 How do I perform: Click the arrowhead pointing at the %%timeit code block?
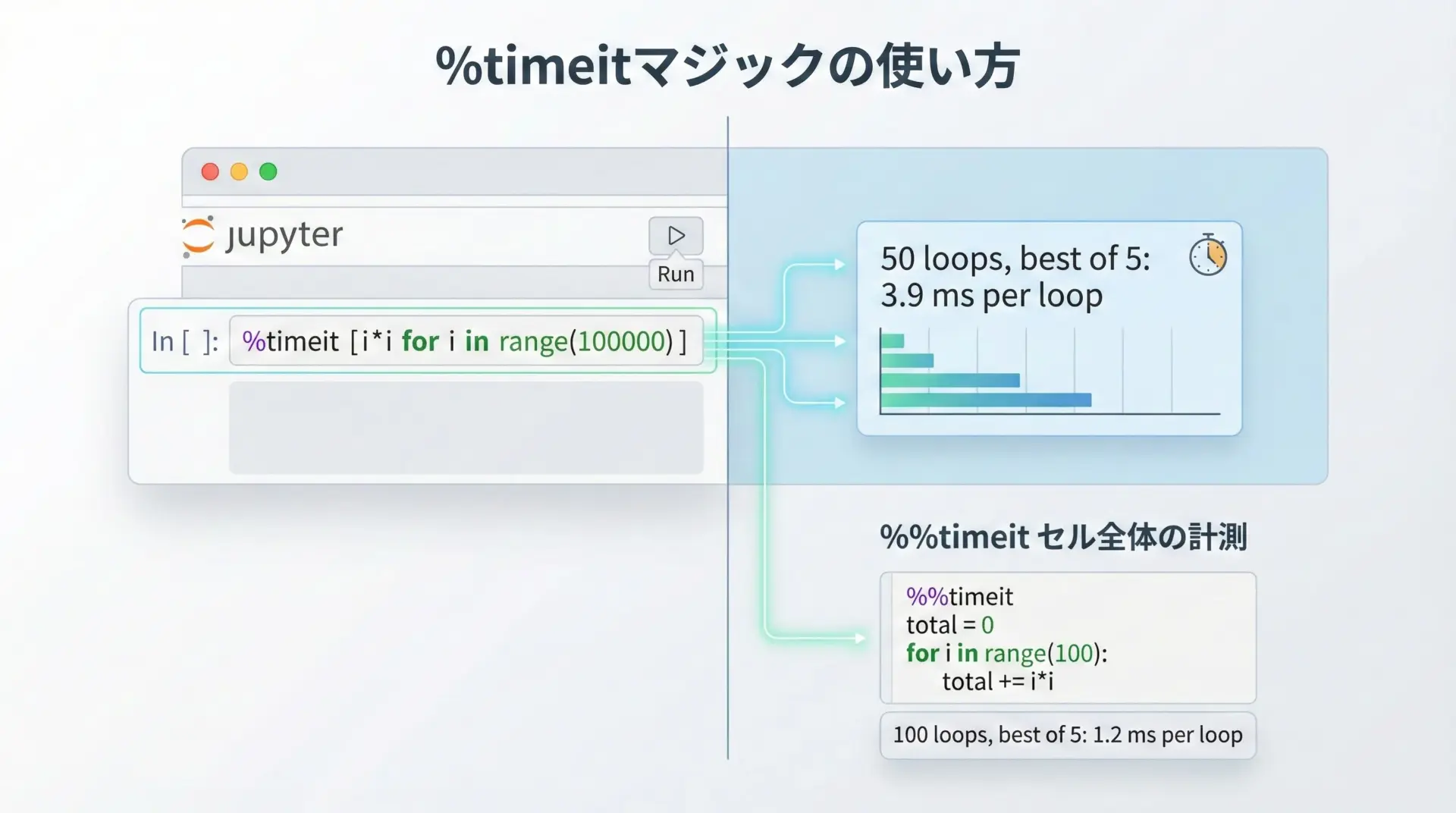pyautogui.click(x=860, y=639)
